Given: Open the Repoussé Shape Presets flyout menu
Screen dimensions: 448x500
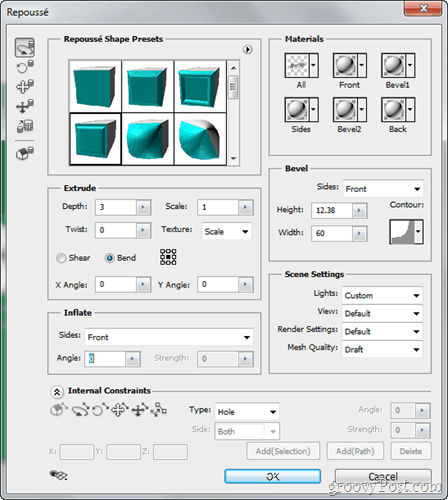Looking at the screenshot, I should tap(247, 50).
